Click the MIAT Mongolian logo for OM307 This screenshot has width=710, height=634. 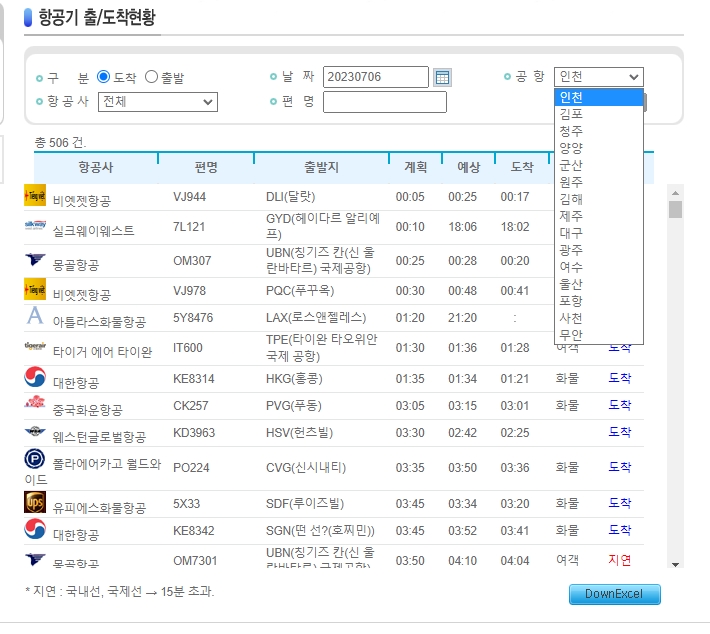click(x=35, y=259)
